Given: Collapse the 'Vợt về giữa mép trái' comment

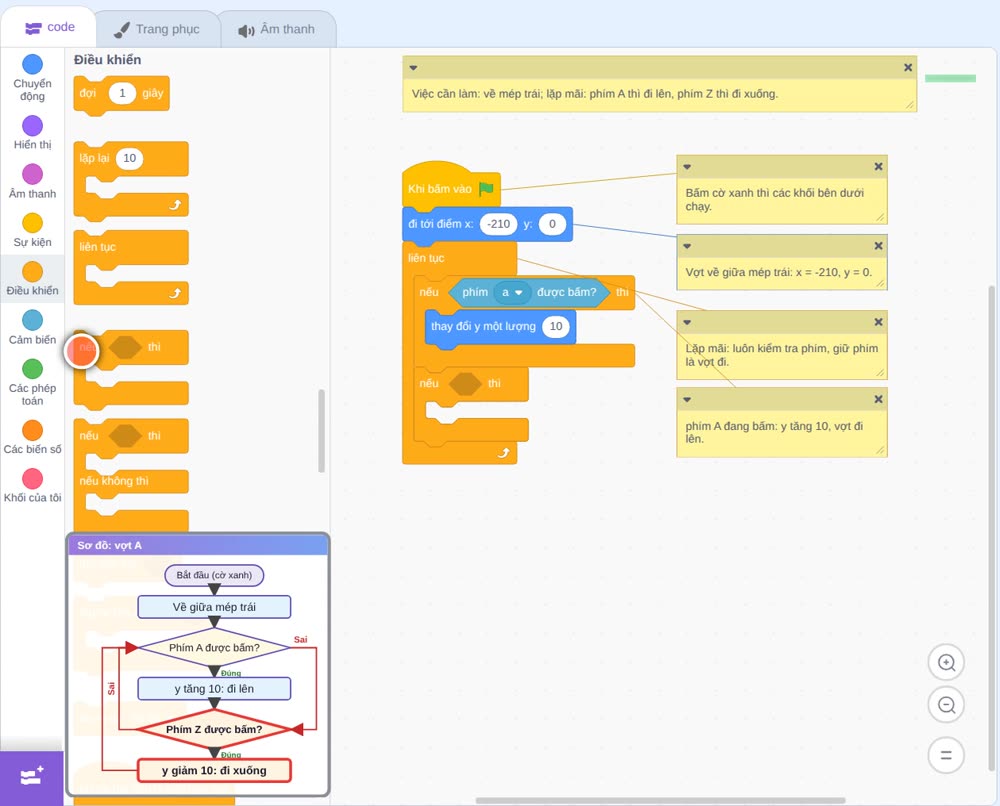Looking at the screenshot, I should [x=687, y=246].
